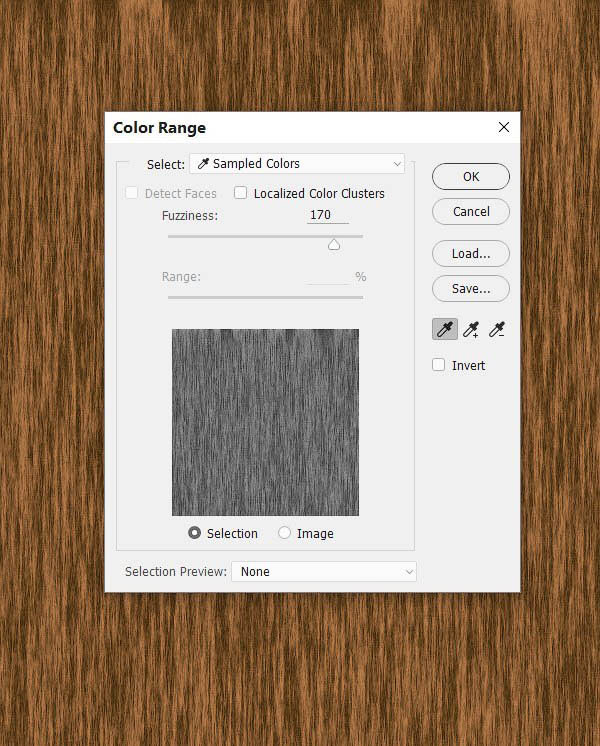Screen dimensions: 600x746
Task: Select the Eyedropper tool in Color Range
Action: pos(445,329)
